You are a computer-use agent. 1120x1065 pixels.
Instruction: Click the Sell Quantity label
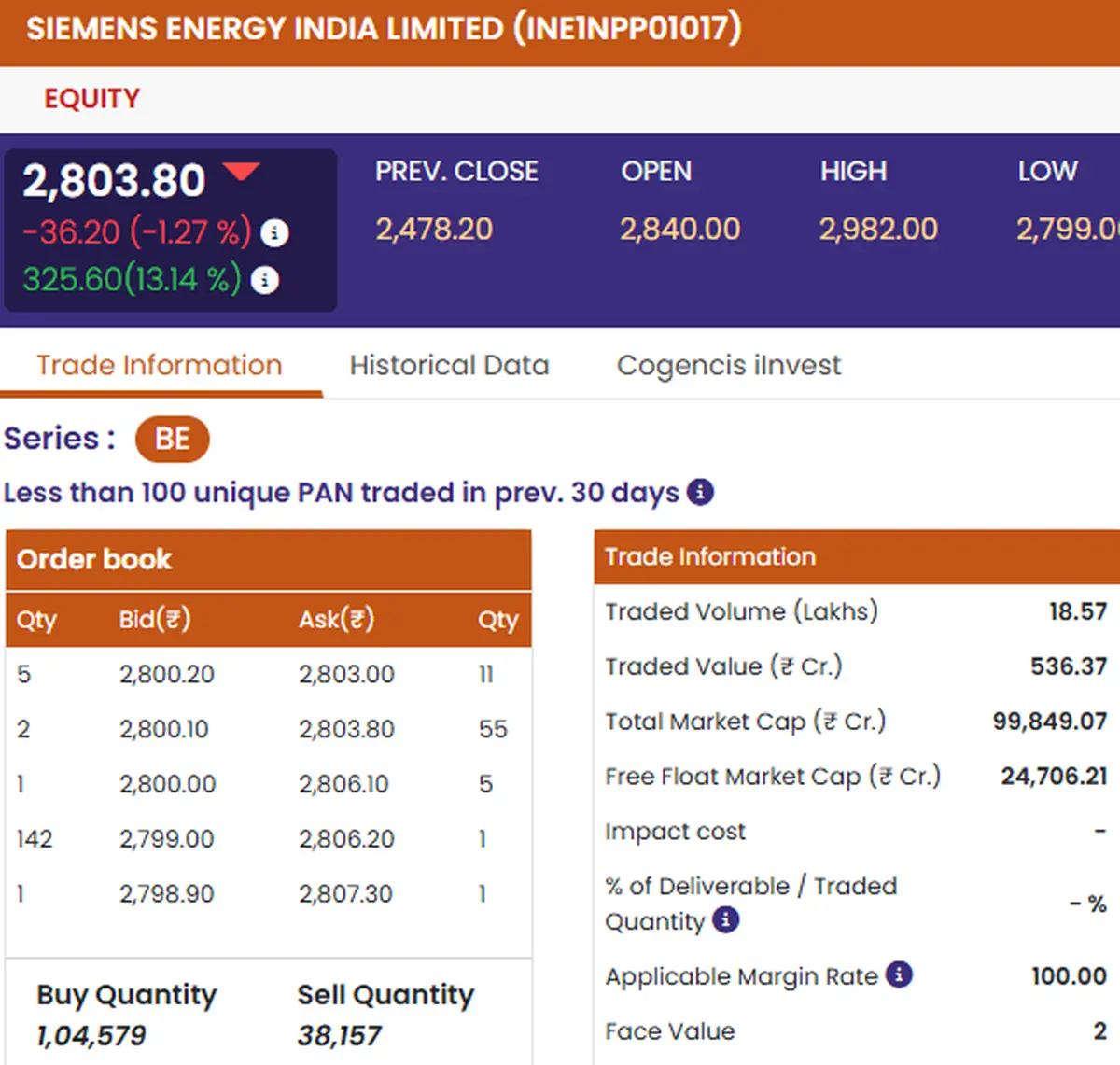[386, 995]
